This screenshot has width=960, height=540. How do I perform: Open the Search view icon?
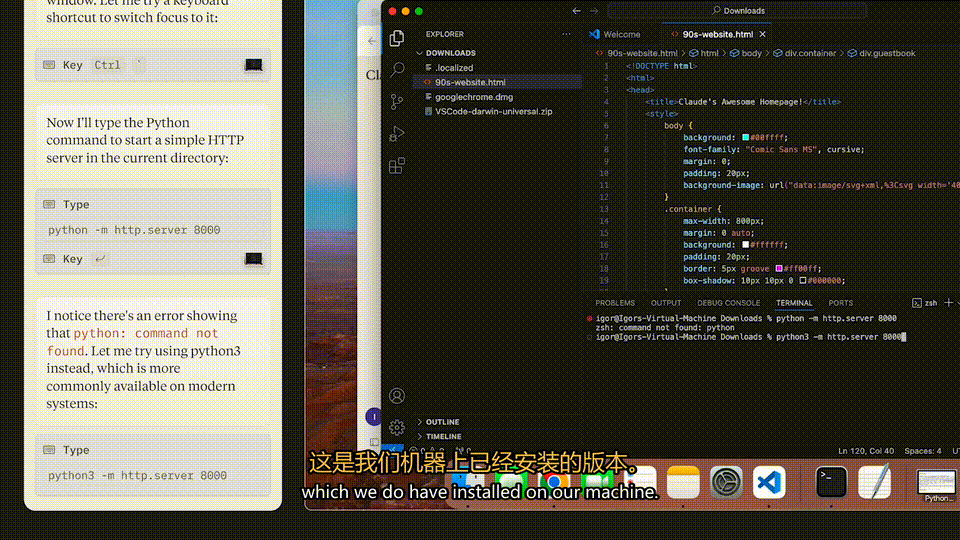[x=397, y=69]
